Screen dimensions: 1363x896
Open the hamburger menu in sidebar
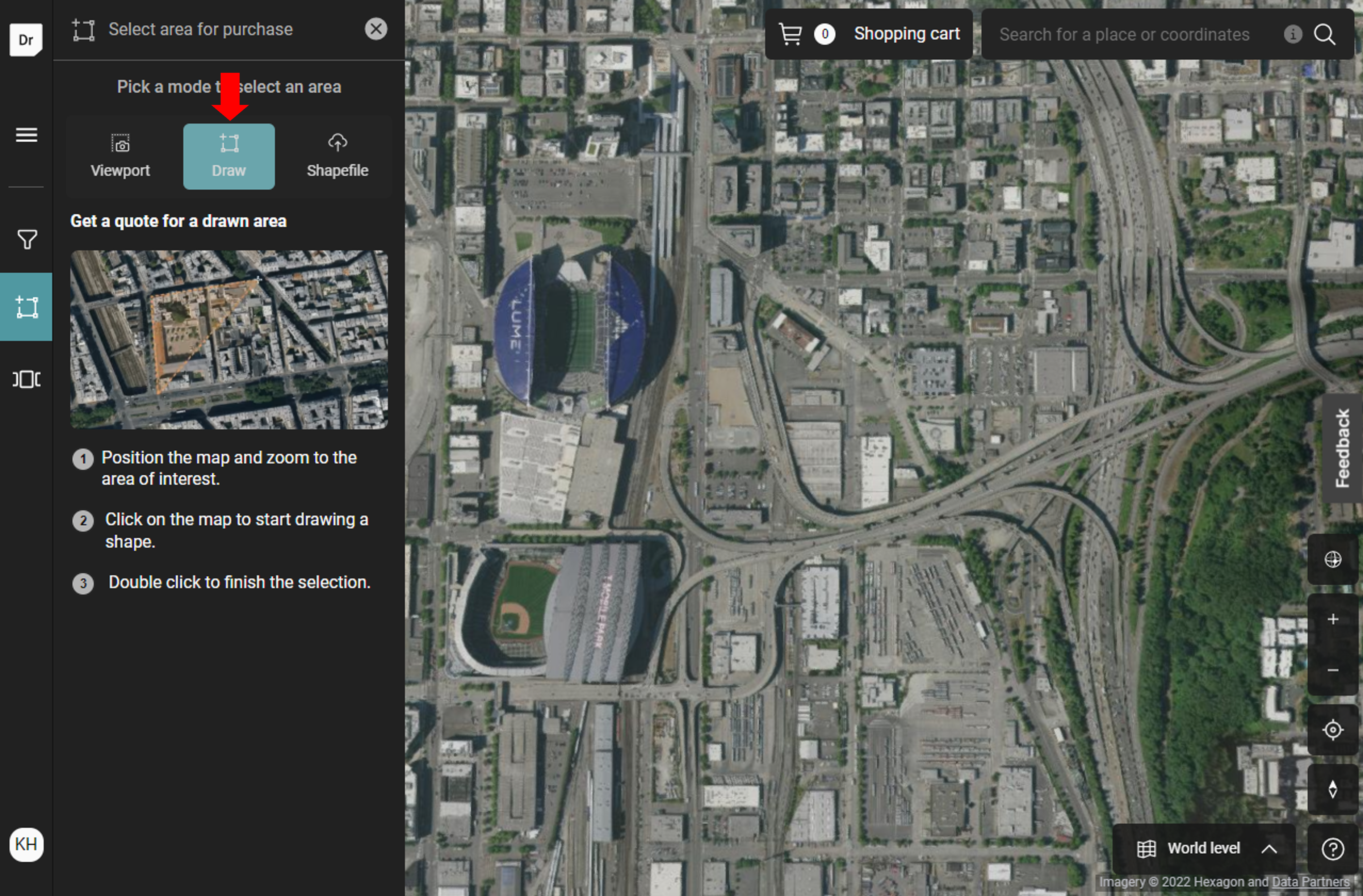[x=26, y=135]
